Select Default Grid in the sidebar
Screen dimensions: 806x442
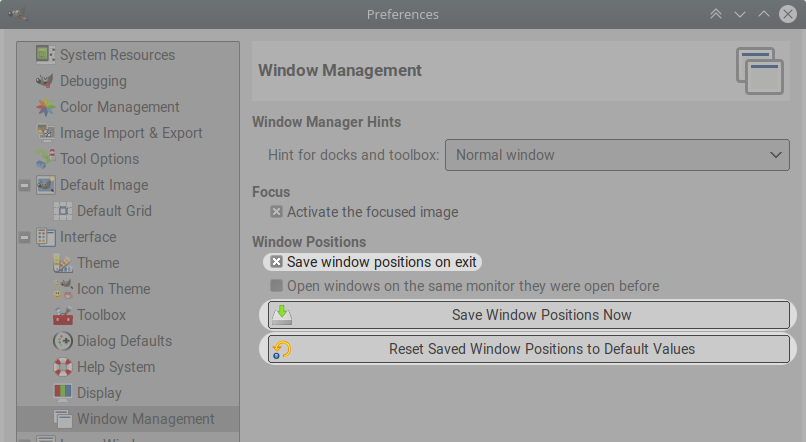pos(114,211)
